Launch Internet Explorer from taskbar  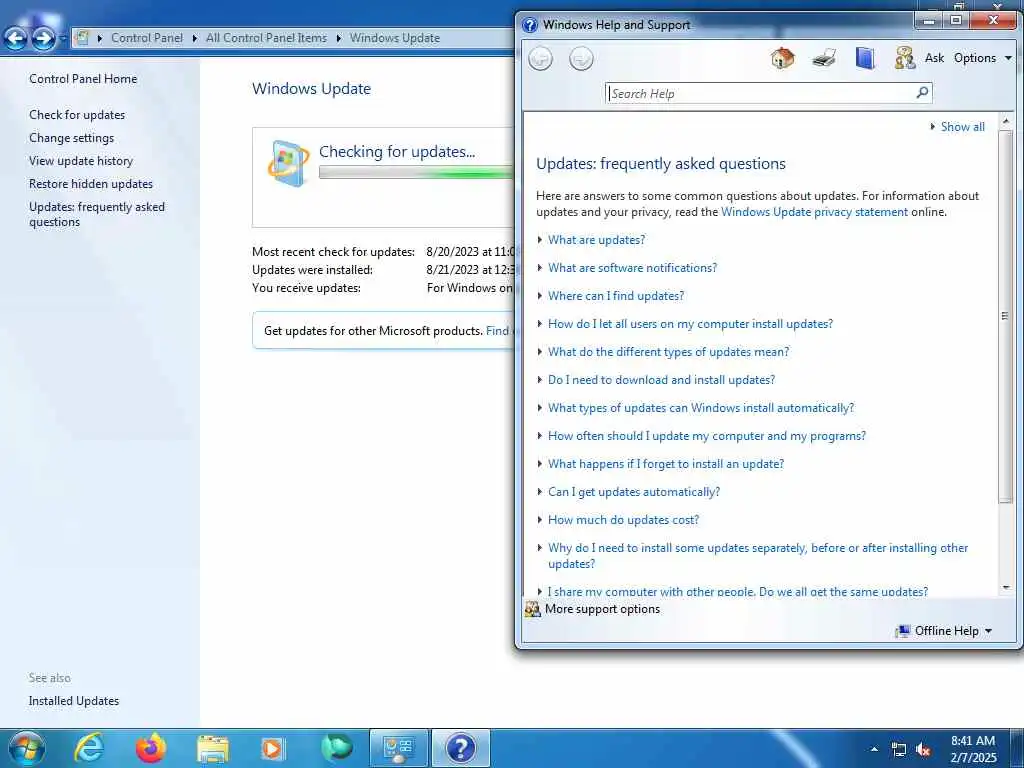click(88, 748)
